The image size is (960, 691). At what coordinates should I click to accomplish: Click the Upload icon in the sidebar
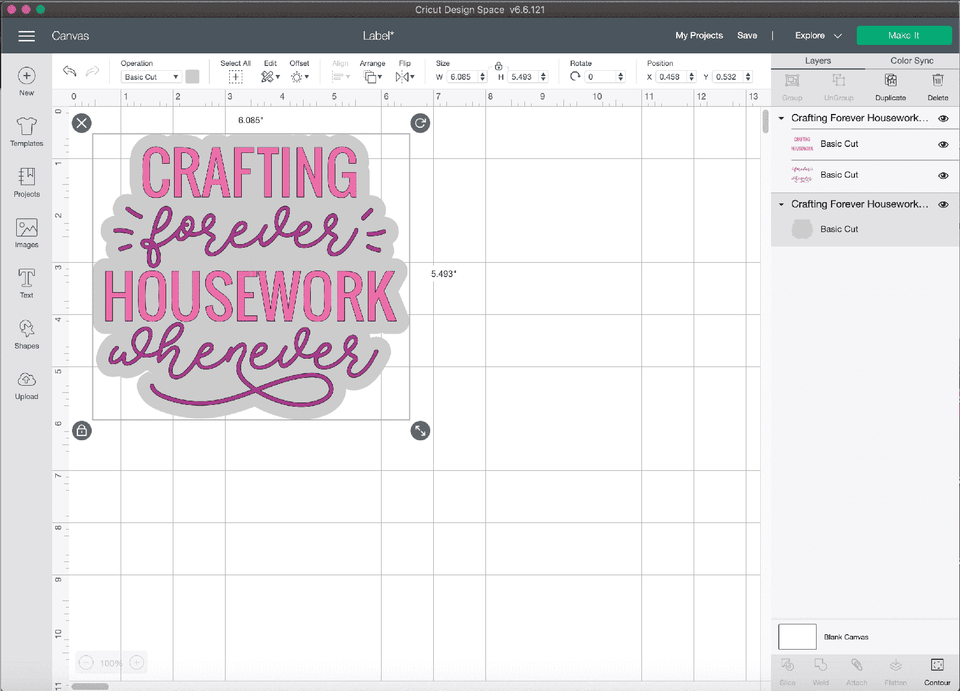tap(26, 383)
